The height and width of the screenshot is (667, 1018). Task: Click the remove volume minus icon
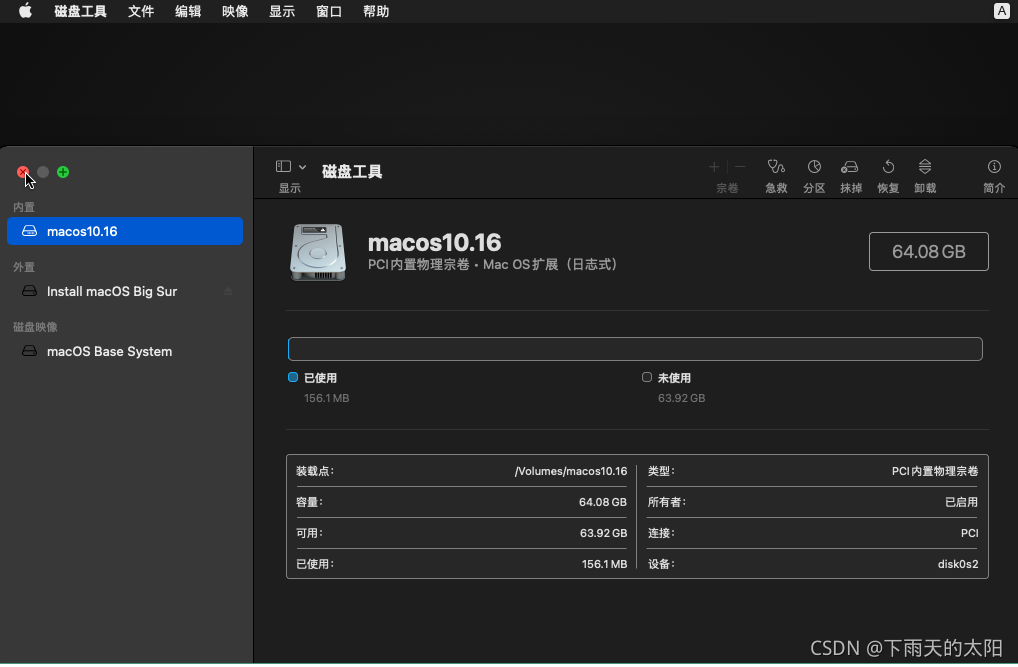point(740,167)
